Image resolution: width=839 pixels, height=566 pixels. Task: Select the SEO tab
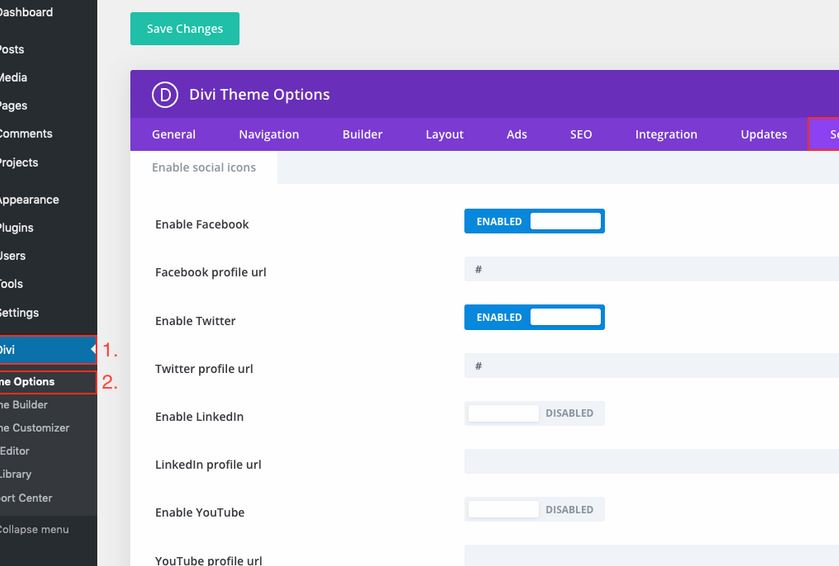581,134
